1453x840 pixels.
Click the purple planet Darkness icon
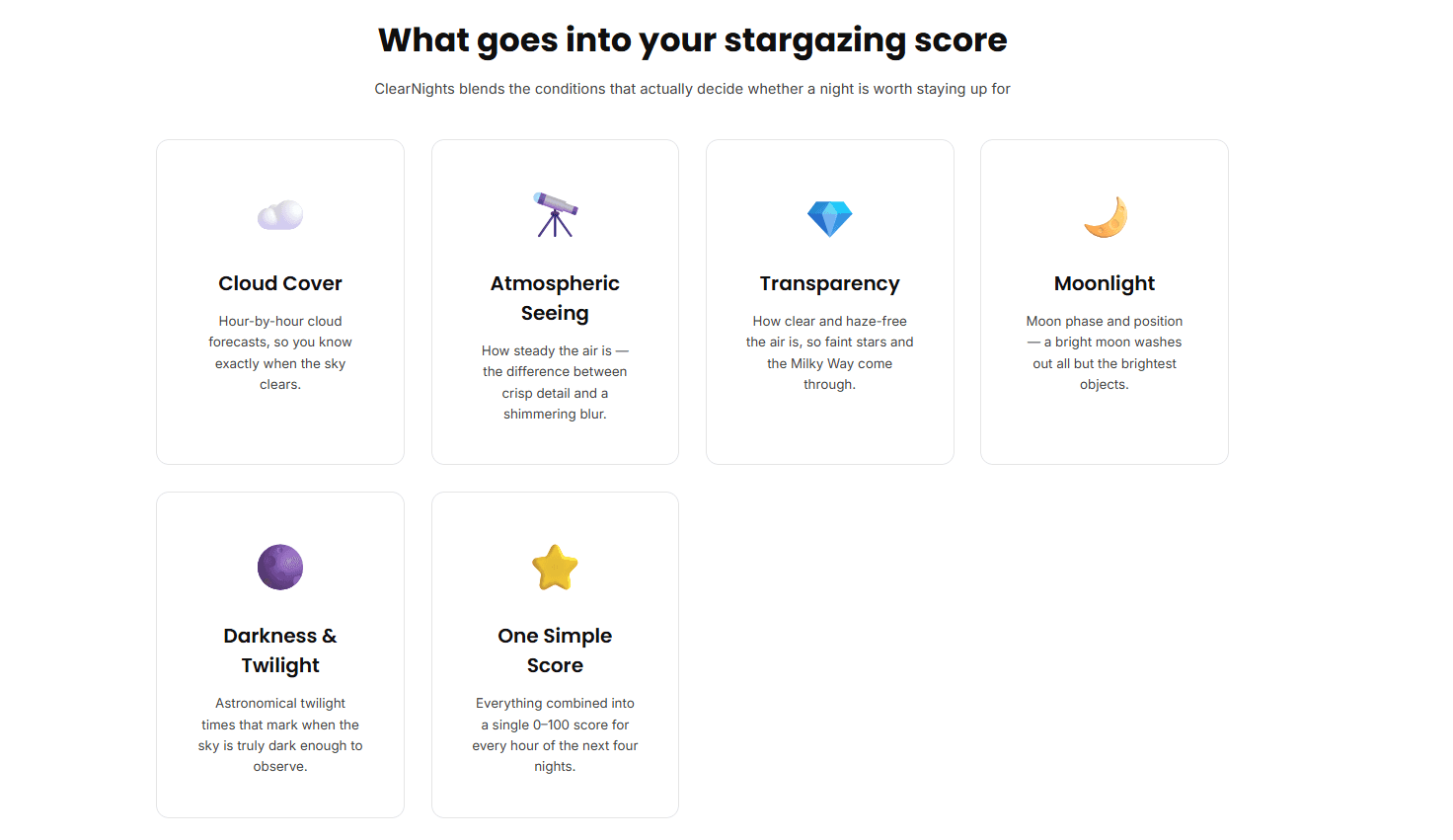tap(280, 568)
